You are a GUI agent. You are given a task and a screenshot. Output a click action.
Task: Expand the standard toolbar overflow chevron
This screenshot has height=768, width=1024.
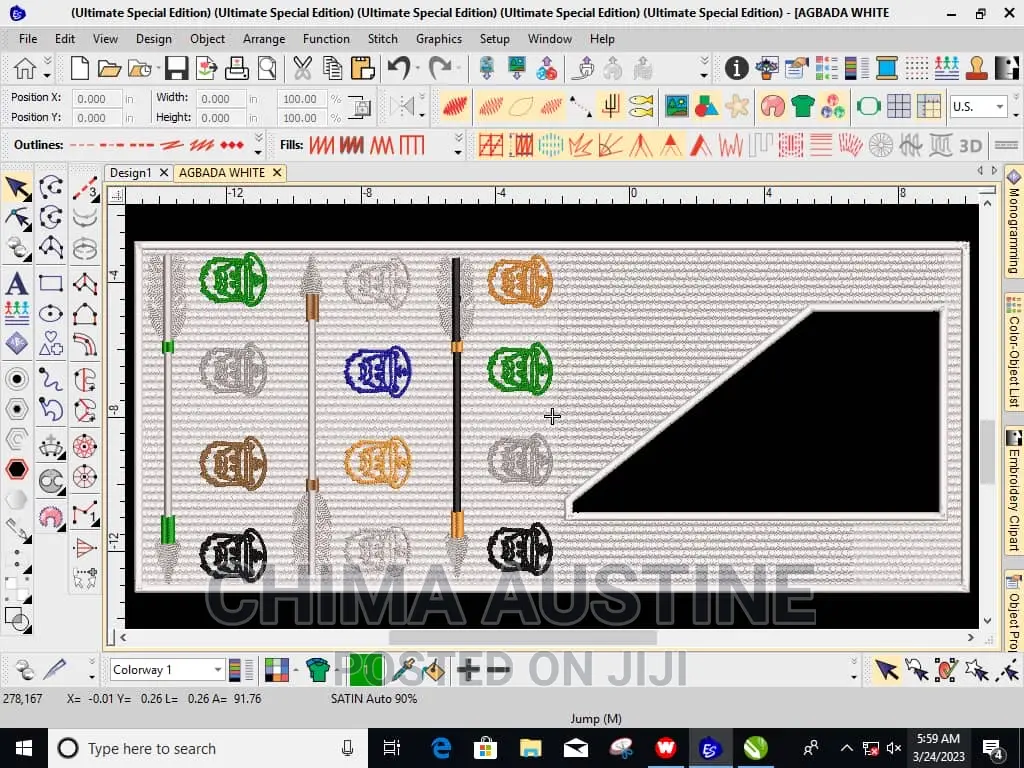pyautogui.click(x=704, y=68)
